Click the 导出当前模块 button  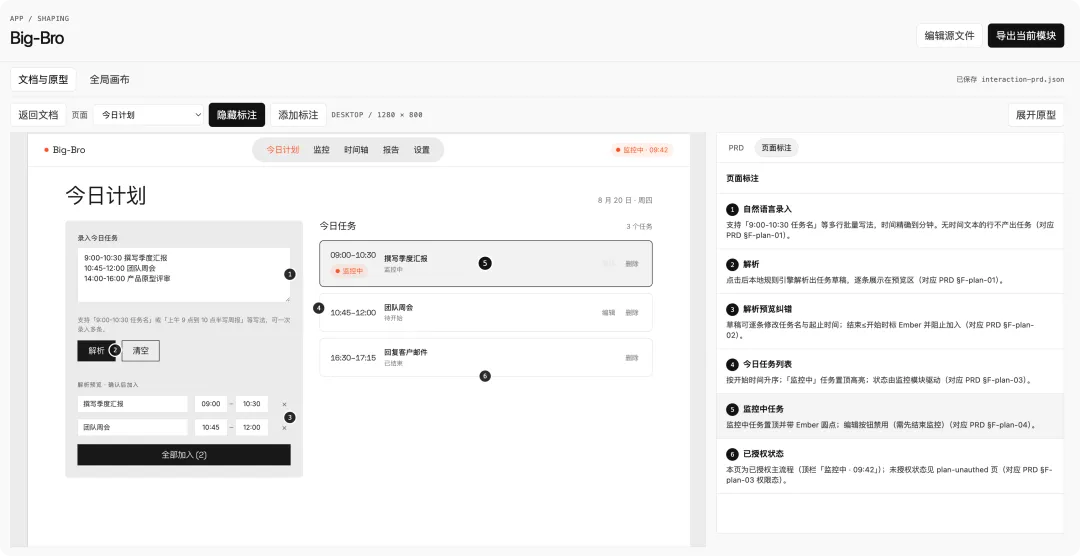(x=1026, y=36)
